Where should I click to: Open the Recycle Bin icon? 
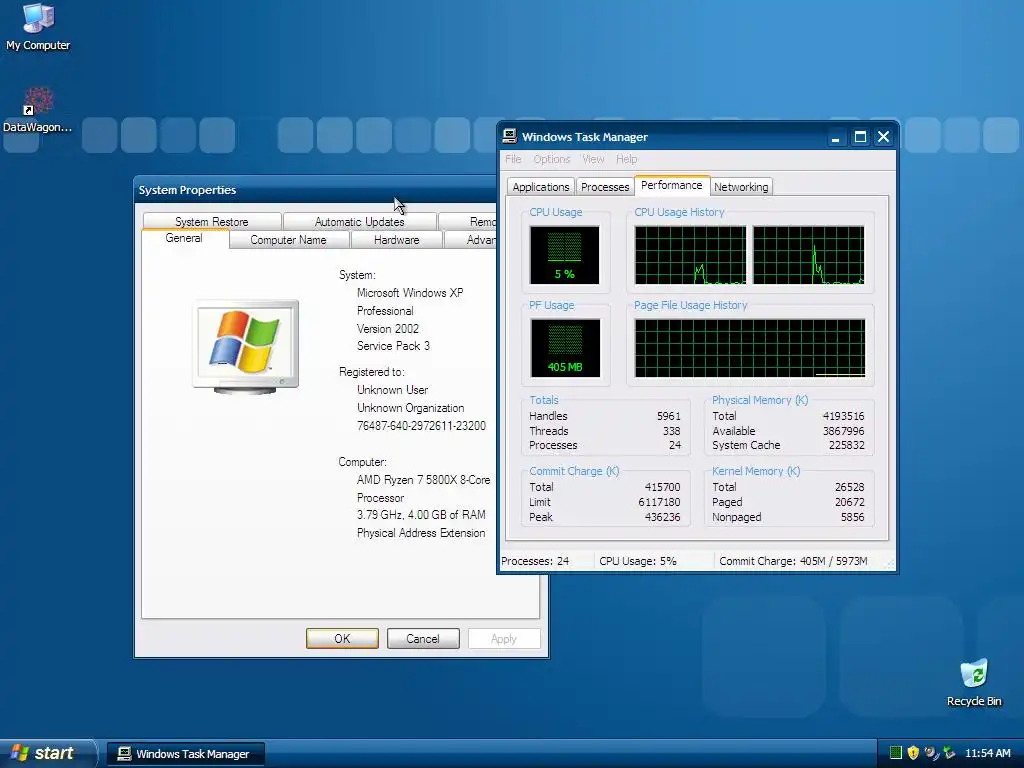pos(974,682)
